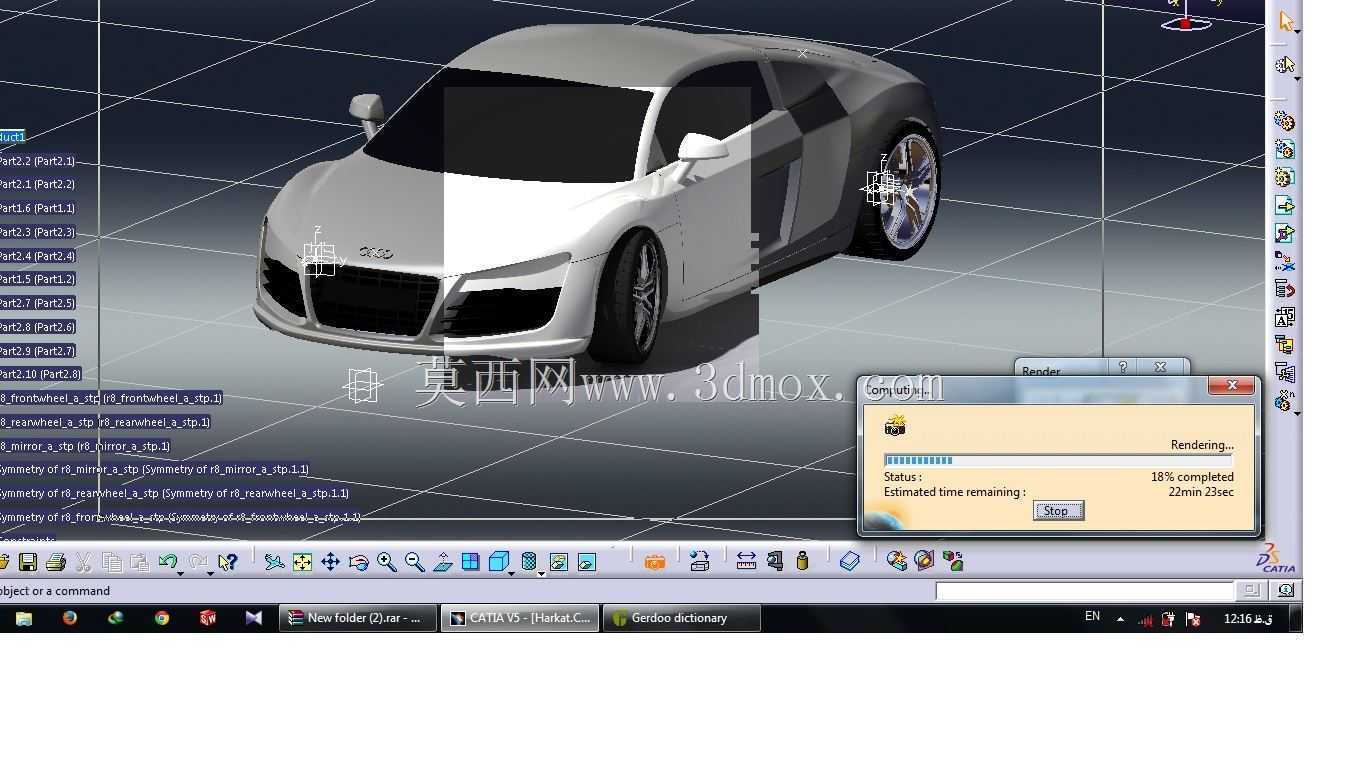This screenshot has height=768, width=1360.
Task: Click the Normal View icon
Action: click(442, 562)
